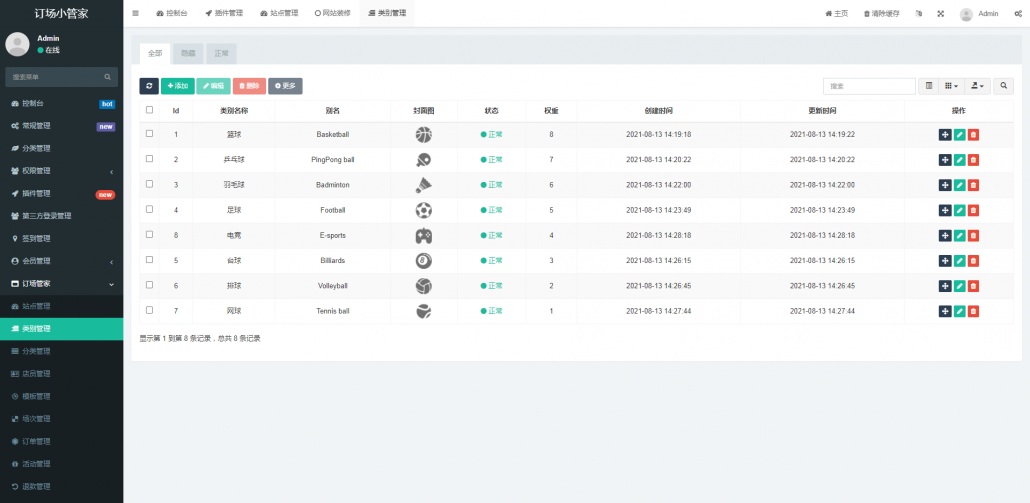Select the Tennis ball row checkbox
The width and height of the screenshot is (1030, 503).
pyautogui.click(x=149, y=310)
